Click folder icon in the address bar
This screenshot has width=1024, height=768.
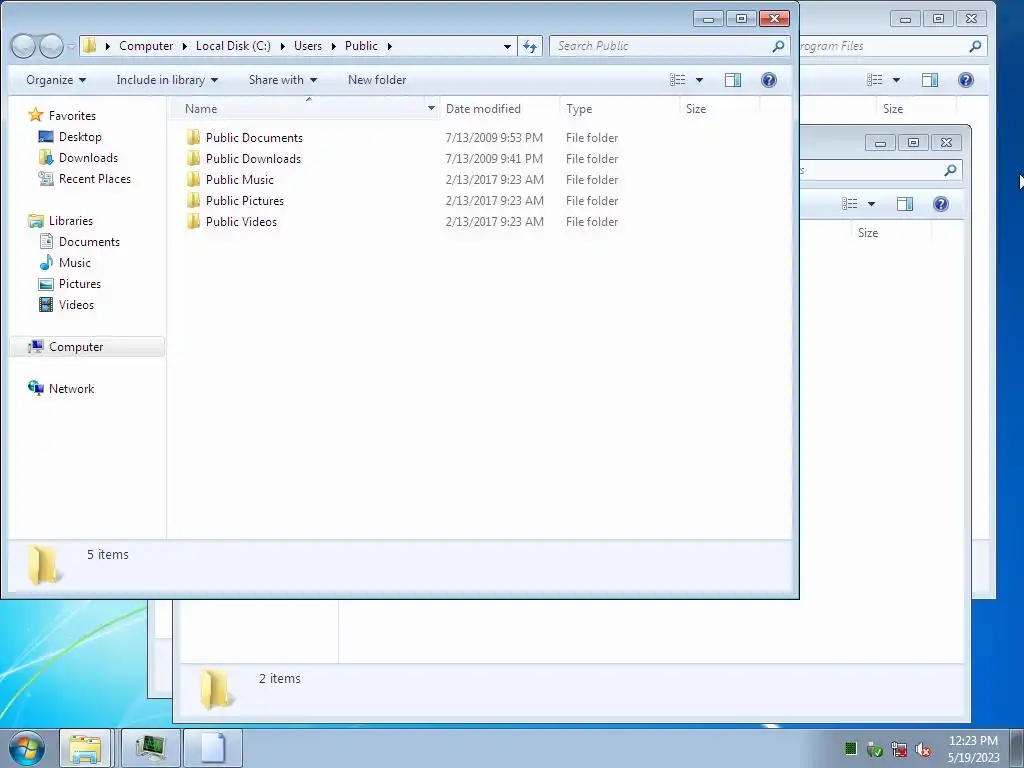tap(90, 46)
